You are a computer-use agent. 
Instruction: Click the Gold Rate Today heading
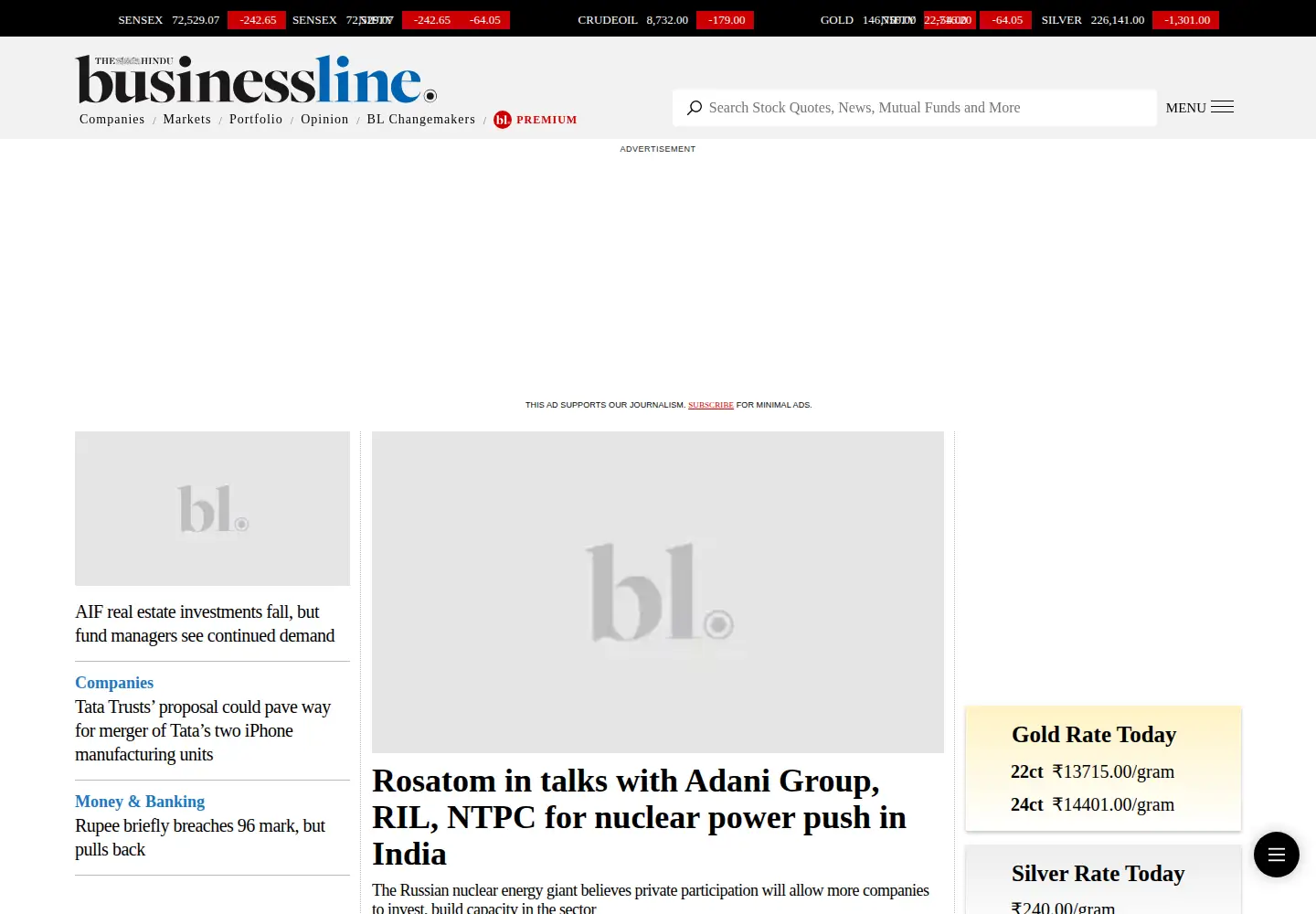(x=1094, y=735)
